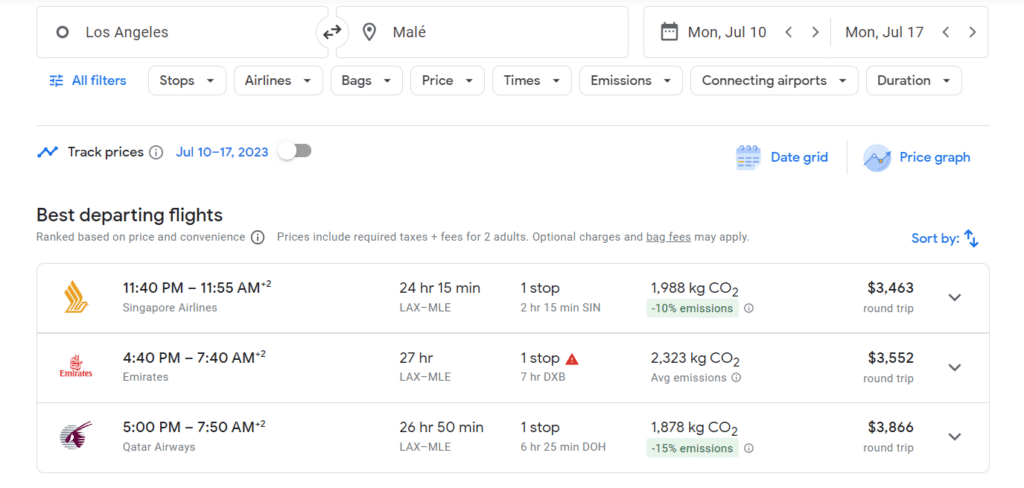The height and width of the screenshot is (488, 1024).
Task: Click the Singapore Airlines logo
Action: pyautogui.click(x=76, y=297)
